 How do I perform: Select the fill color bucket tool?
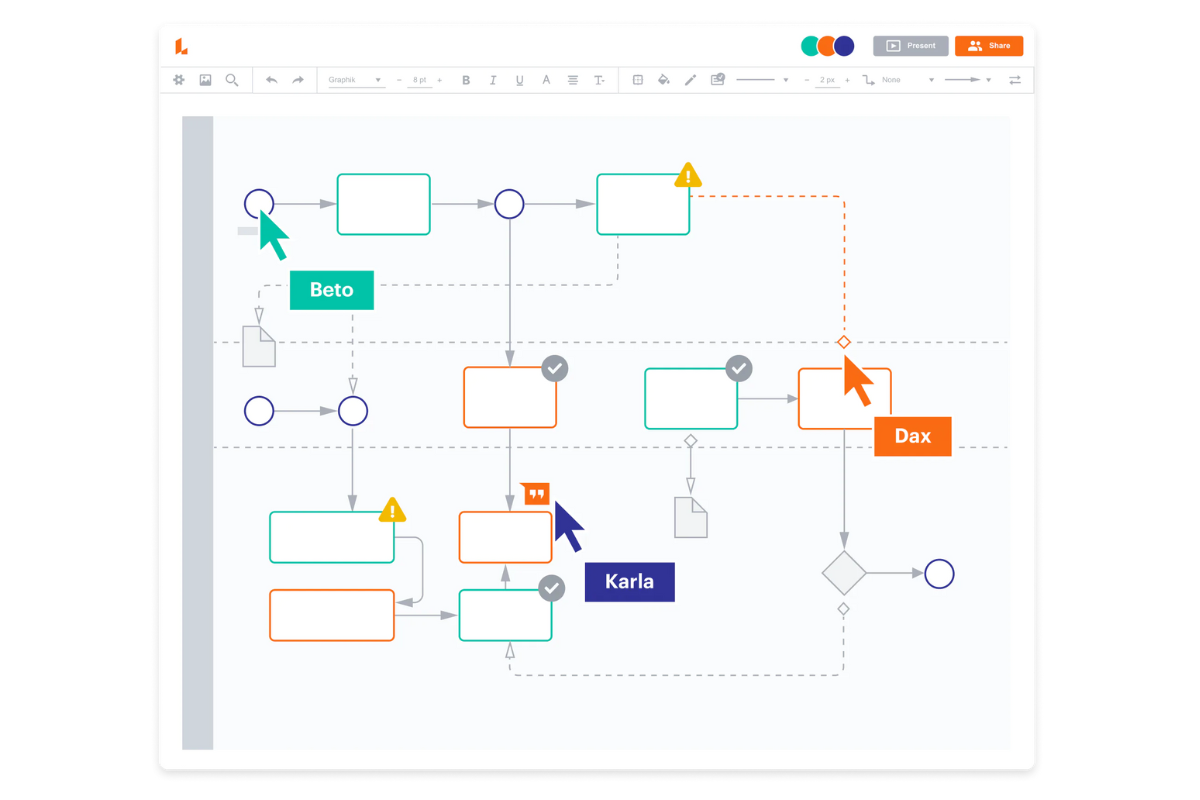click(663, 80)
